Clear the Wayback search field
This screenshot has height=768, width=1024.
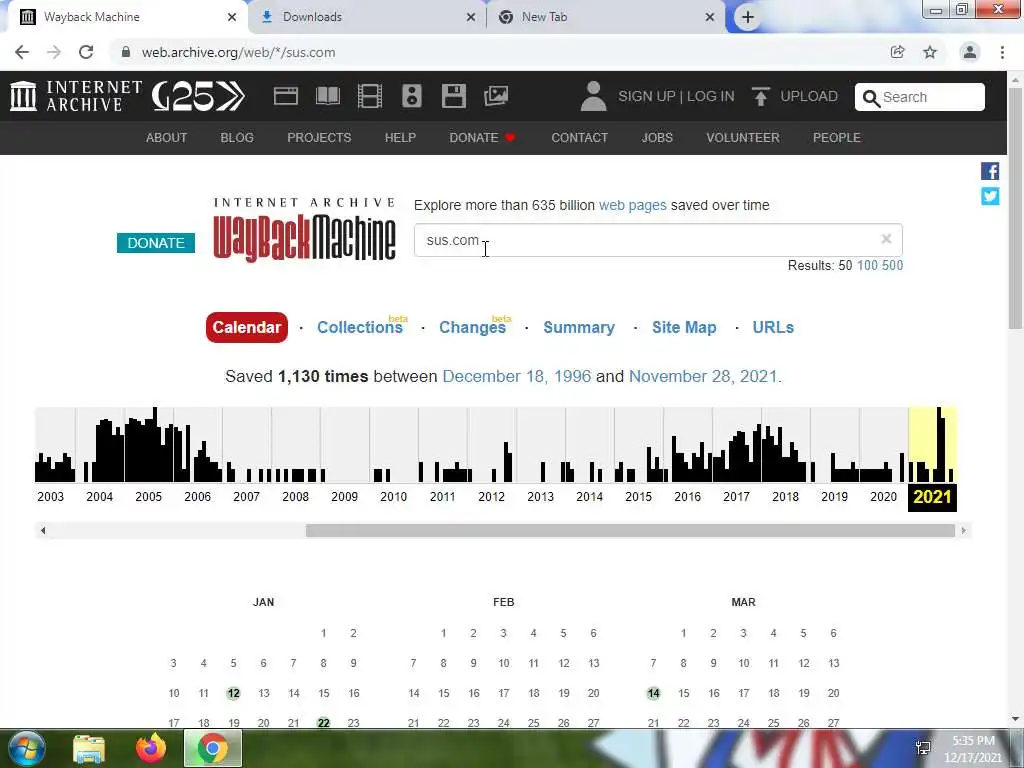coord(886,239)
